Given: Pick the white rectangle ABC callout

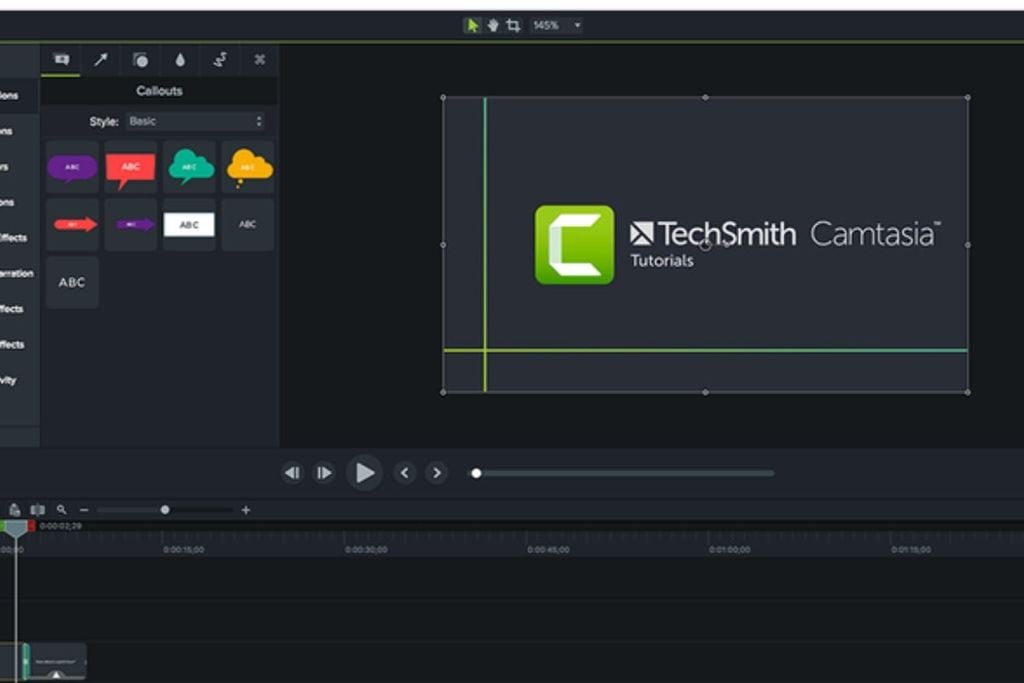Looking at the screenshot, I should (189, 225).
